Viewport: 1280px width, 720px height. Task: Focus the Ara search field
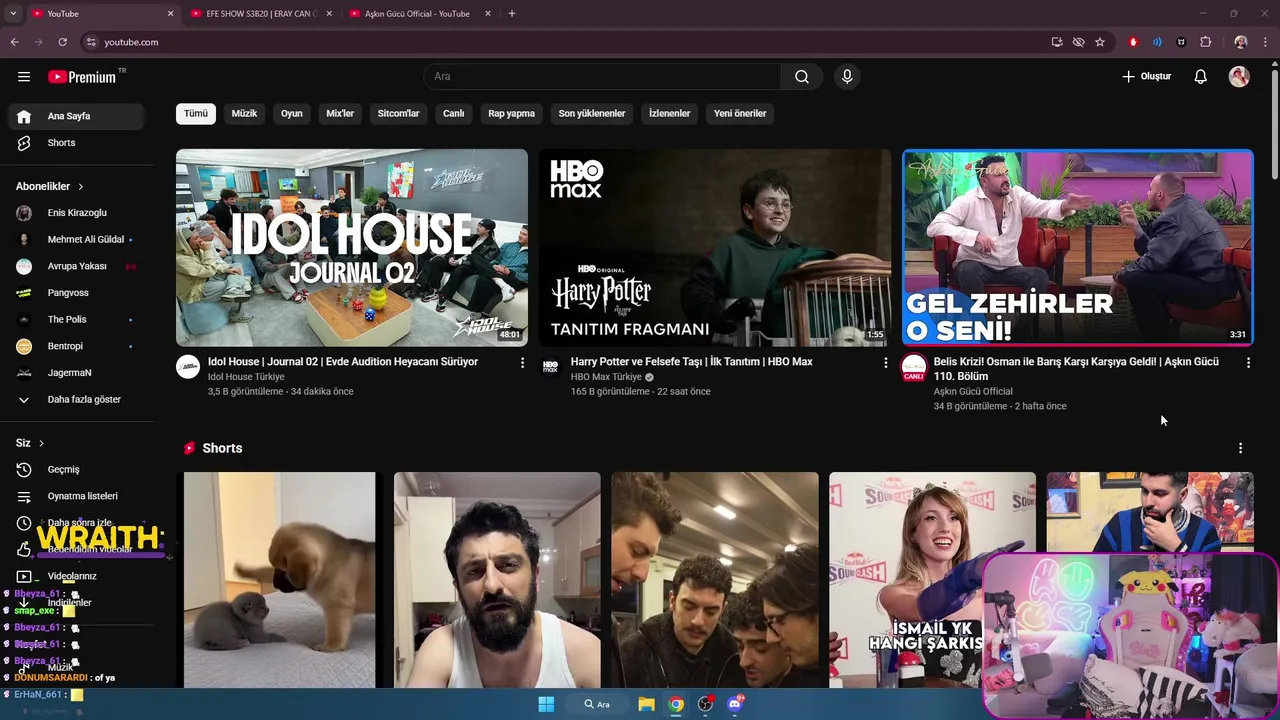tap(603, 77)
